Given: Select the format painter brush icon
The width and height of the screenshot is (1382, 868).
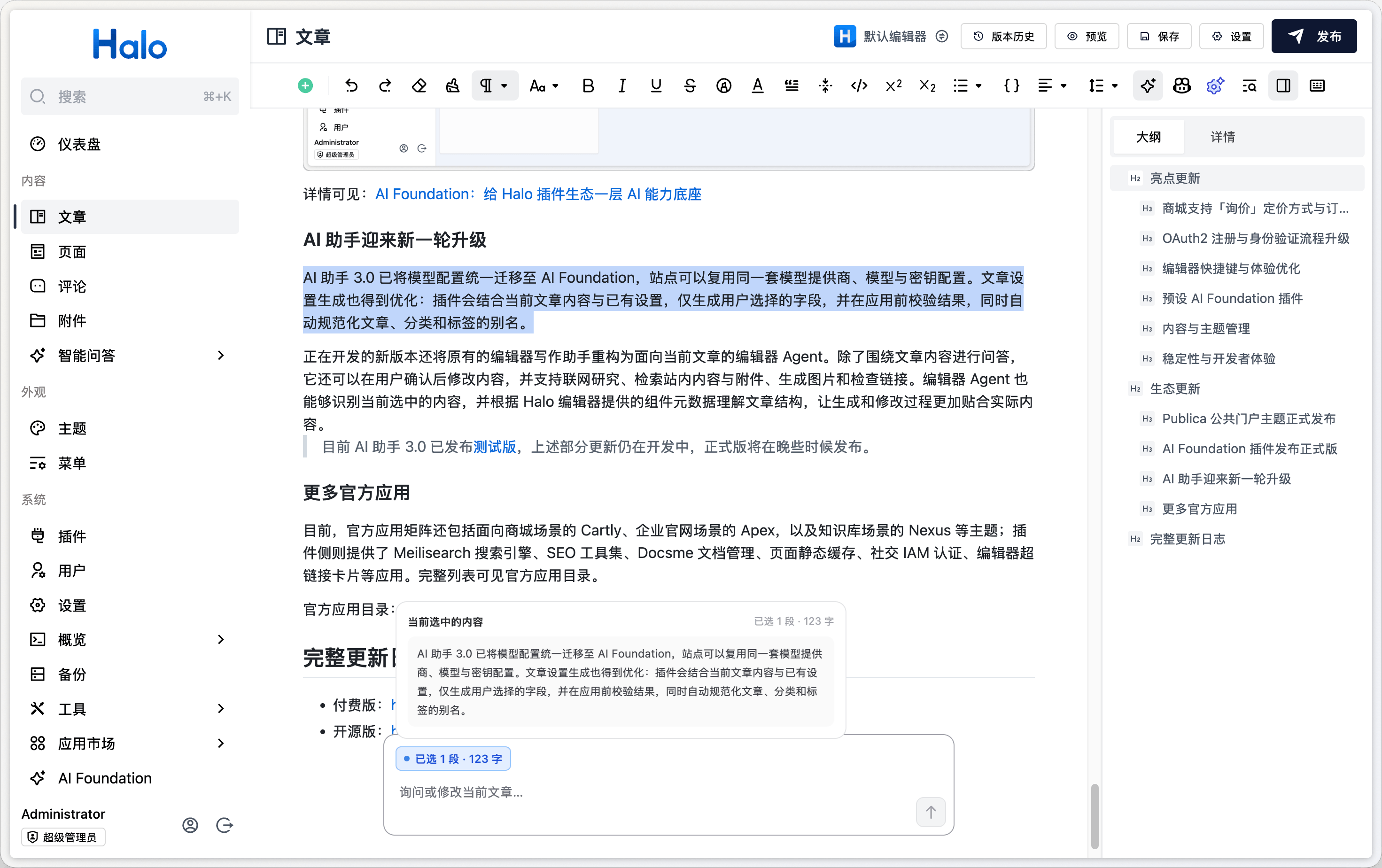Looking at the screenshot, I should pos(453,86).
